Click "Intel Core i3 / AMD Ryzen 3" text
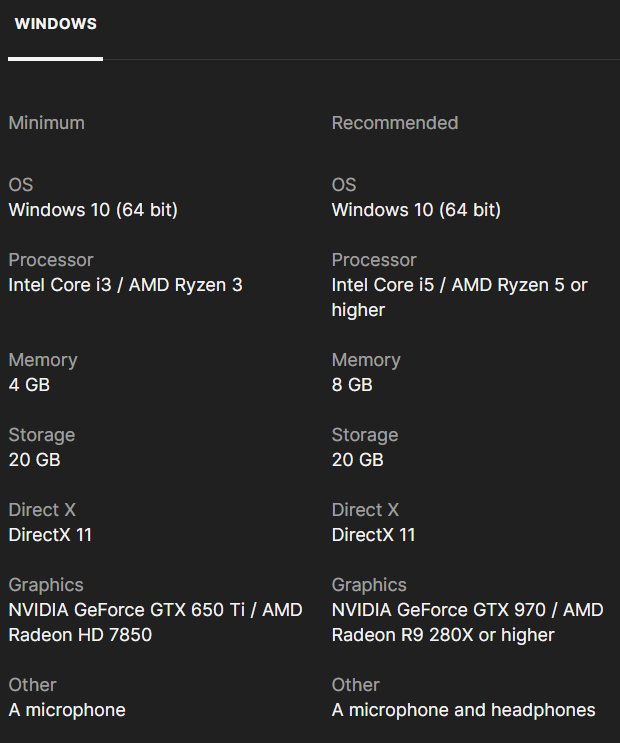 [125, 285]
